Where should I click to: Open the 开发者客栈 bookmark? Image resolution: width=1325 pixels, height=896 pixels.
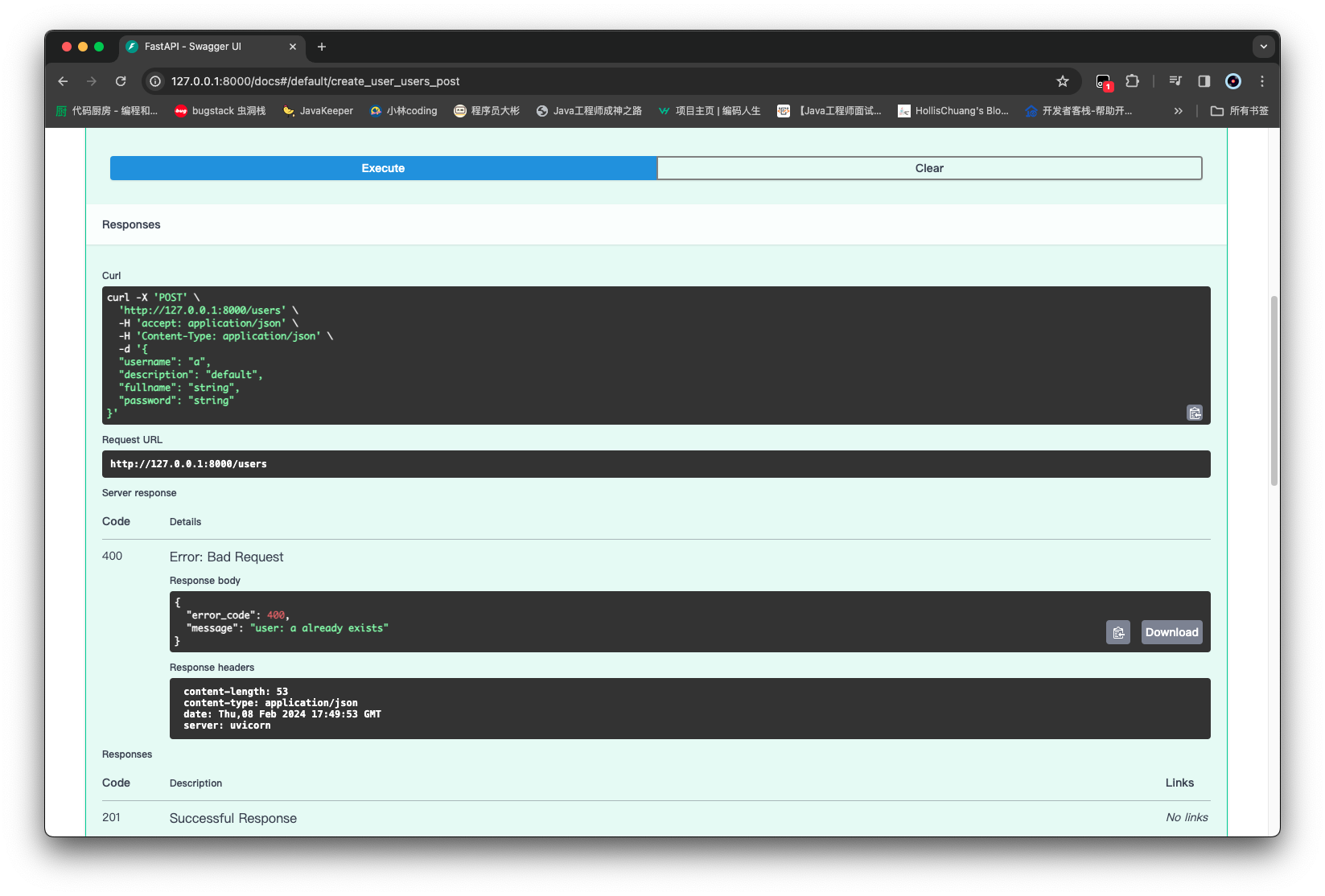[1079, 111]
